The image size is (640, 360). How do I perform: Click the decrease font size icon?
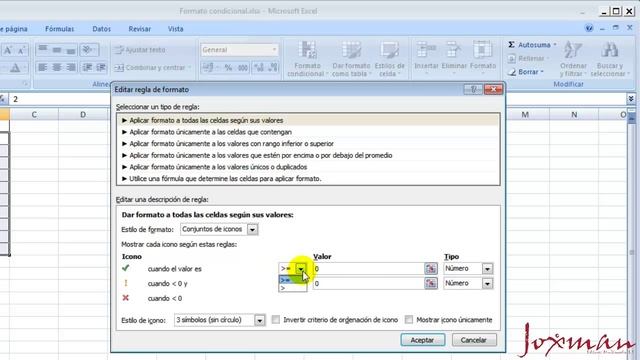(21, 50)
